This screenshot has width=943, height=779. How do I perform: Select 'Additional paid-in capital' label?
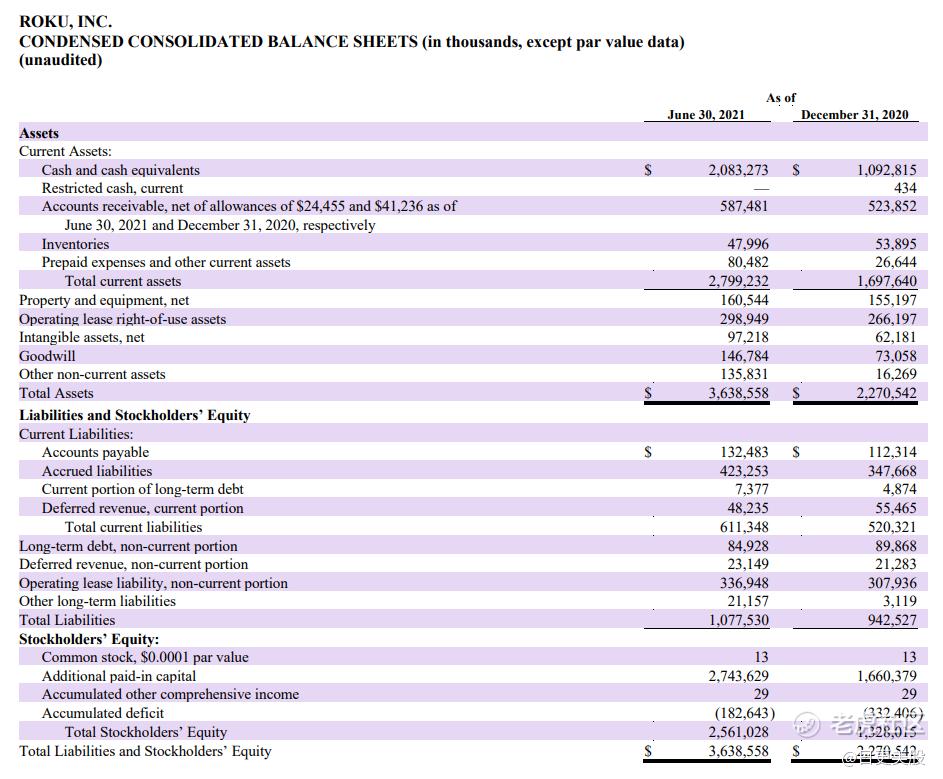[x=118, y=676]
